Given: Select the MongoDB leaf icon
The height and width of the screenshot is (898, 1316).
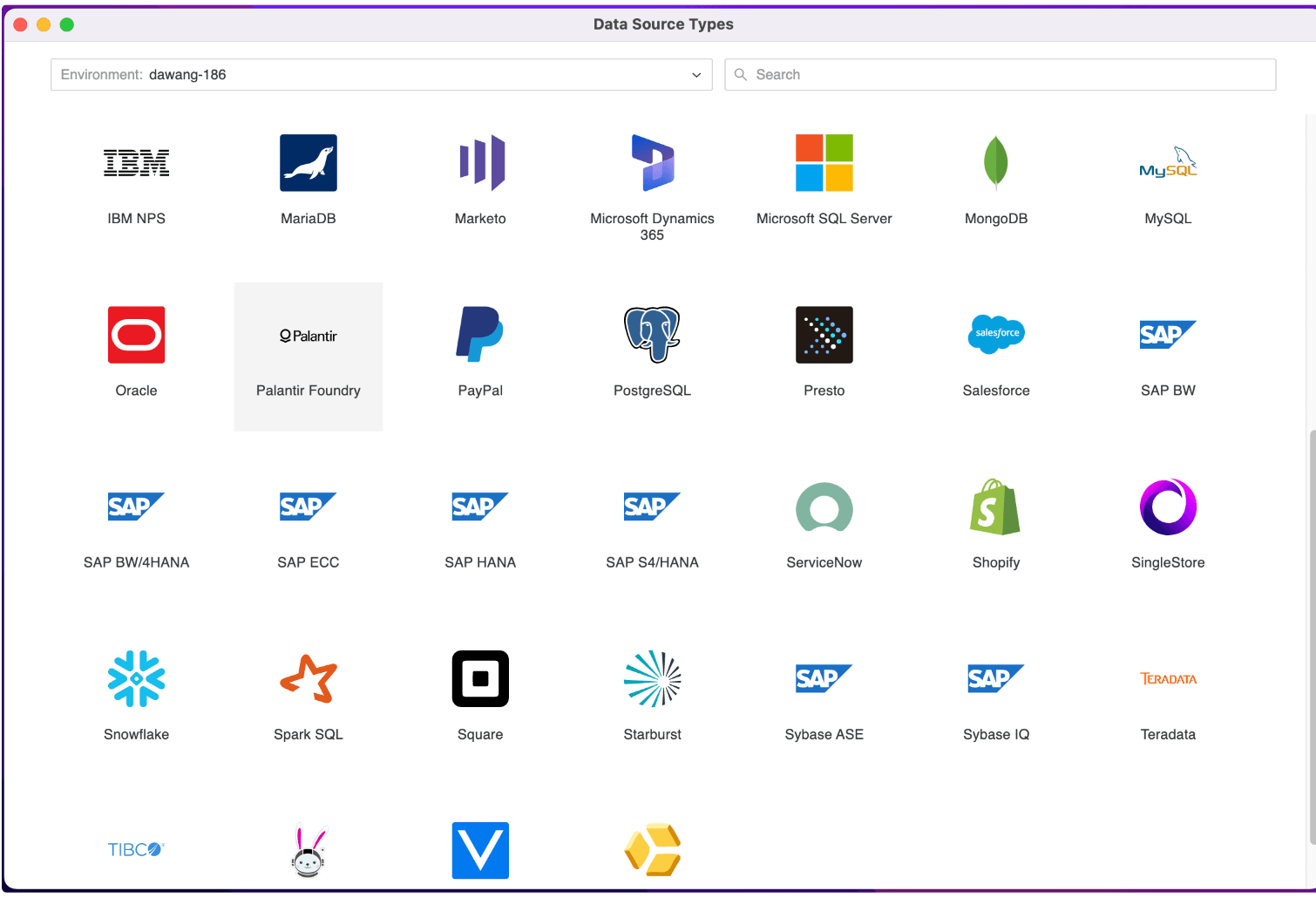Looking at the screenshot, I should (995, 163).
